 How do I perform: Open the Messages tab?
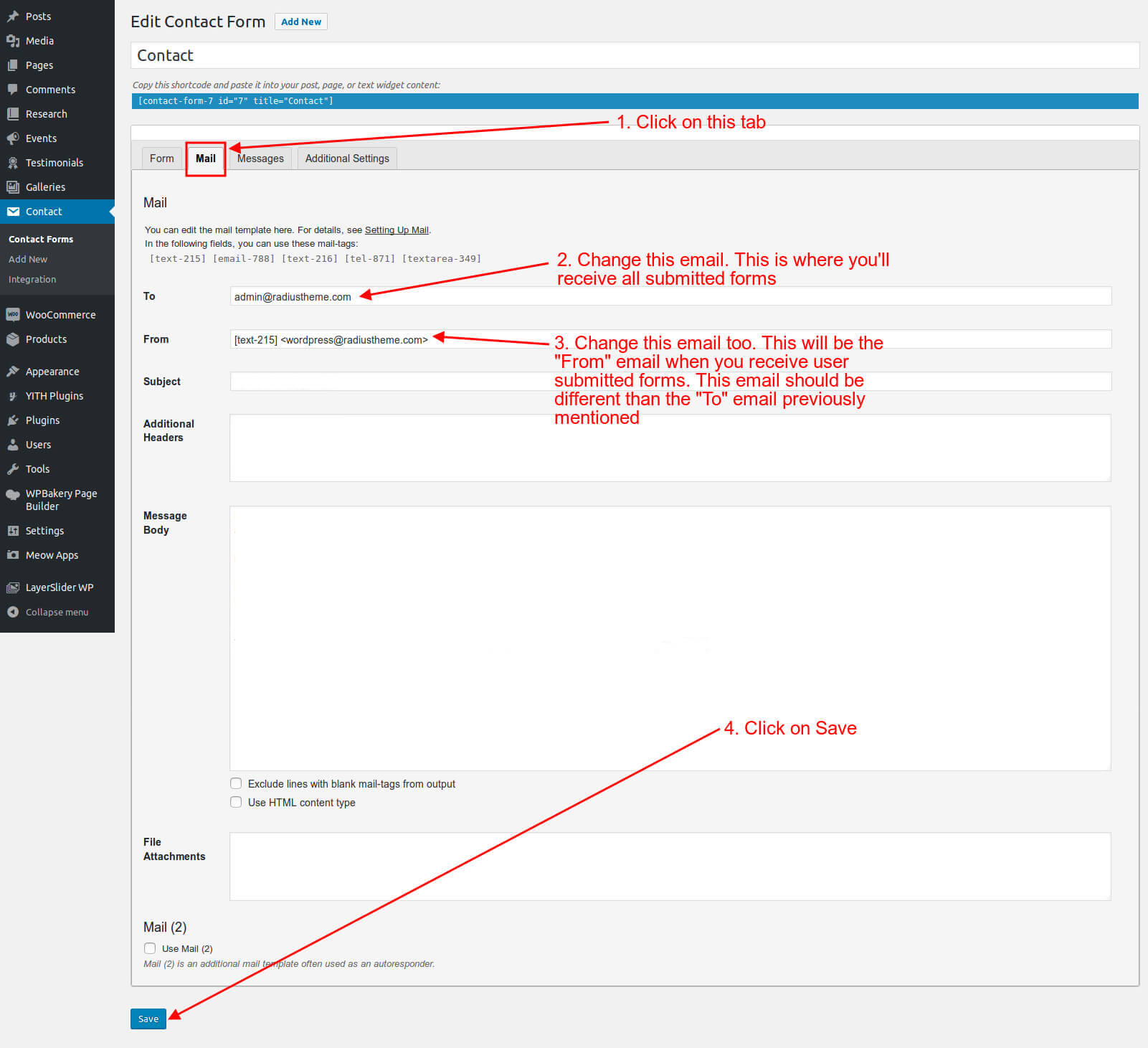(260, 159)
